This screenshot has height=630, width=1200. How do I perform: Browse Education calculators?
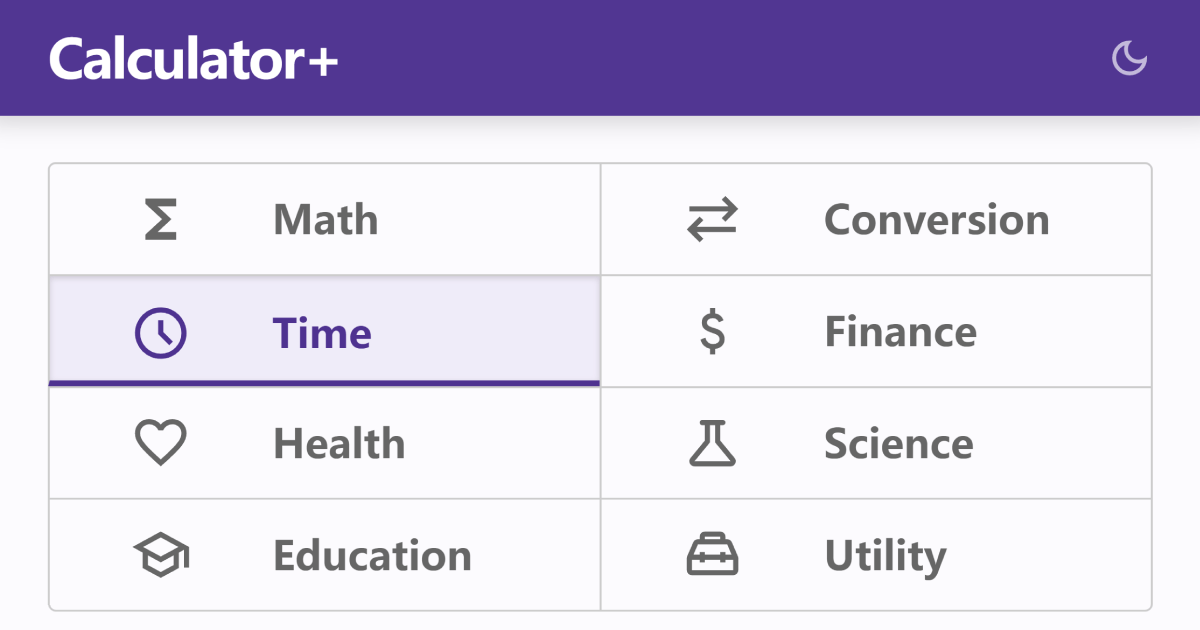(325, 555)
